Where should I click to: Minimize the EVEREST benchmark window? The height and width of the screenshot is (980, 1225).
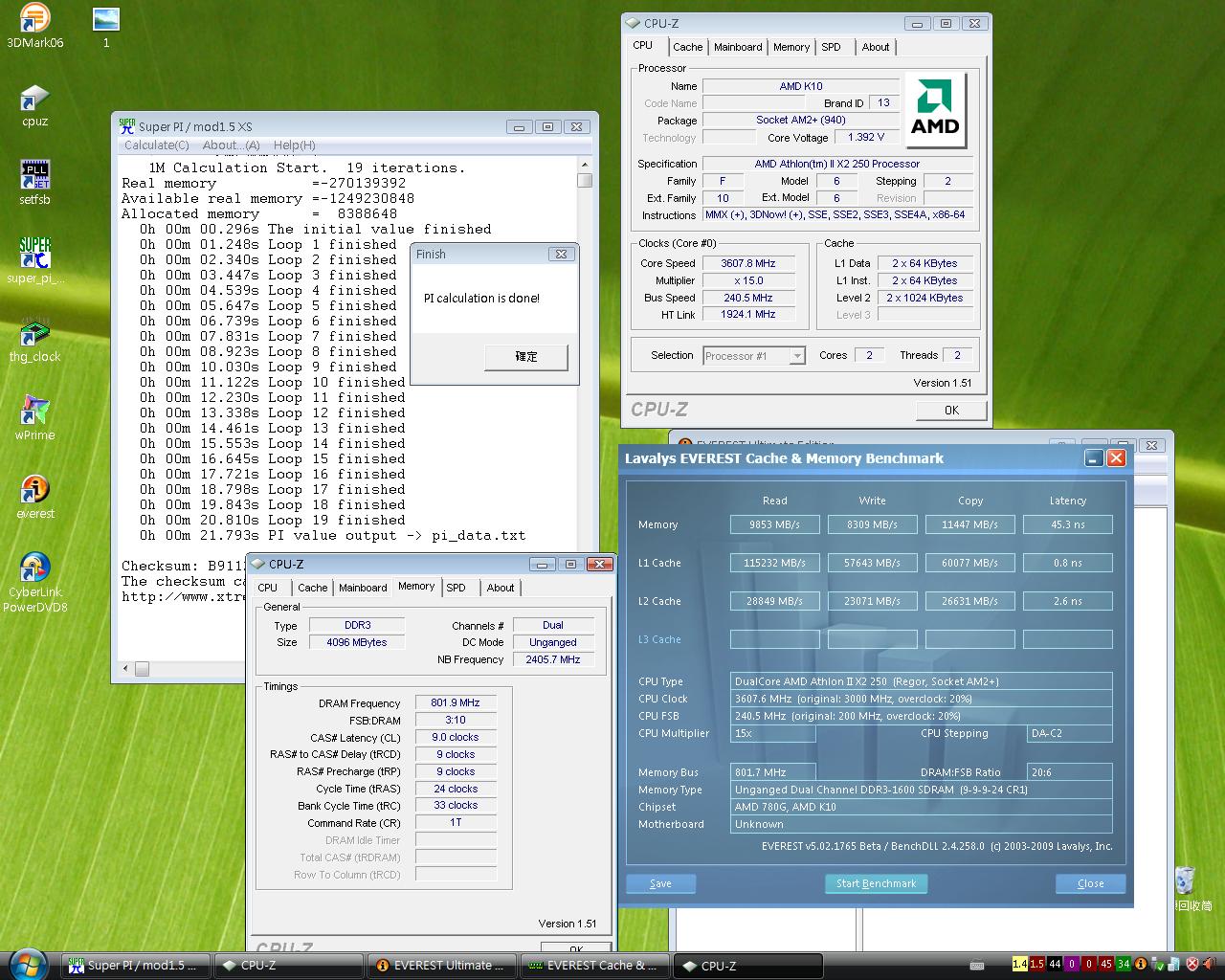click(1094, 458)
